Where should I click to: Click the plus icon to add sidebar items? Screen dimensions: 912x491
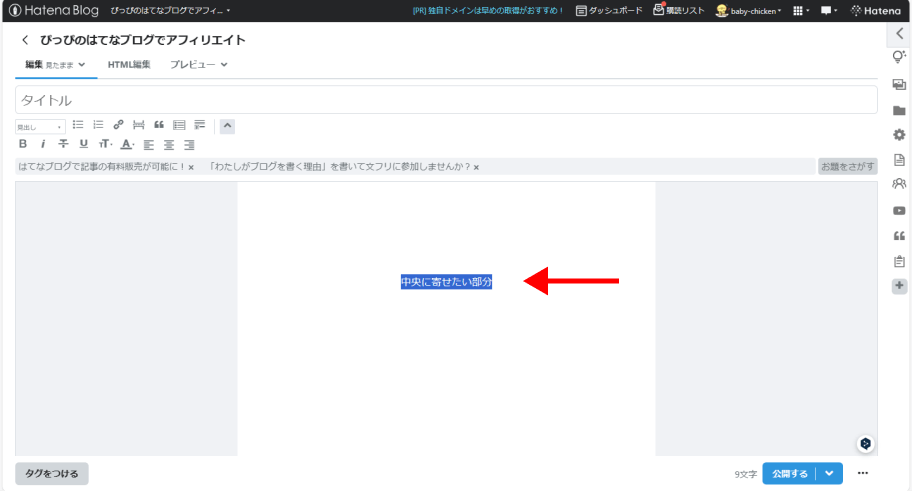coord(899,286)
